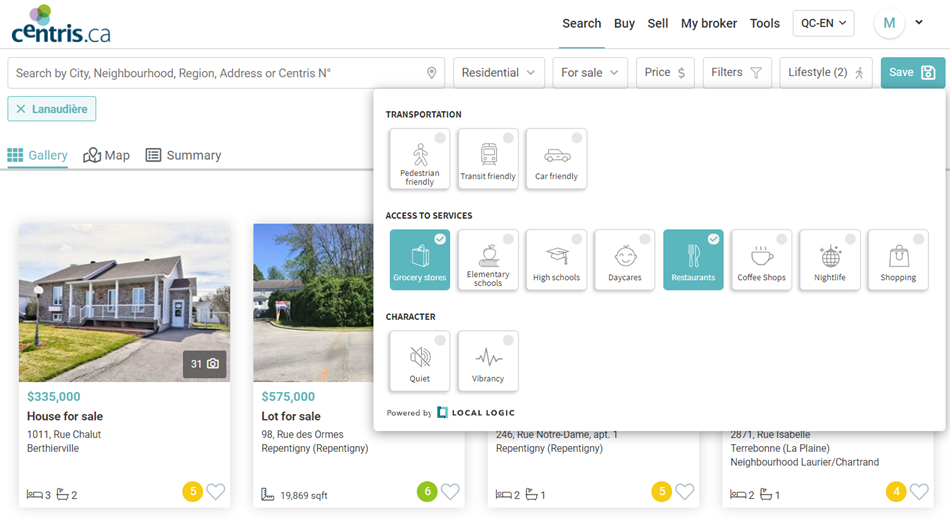Click score 5 badge on Rue Notre-Dame listing

point(662,491)
